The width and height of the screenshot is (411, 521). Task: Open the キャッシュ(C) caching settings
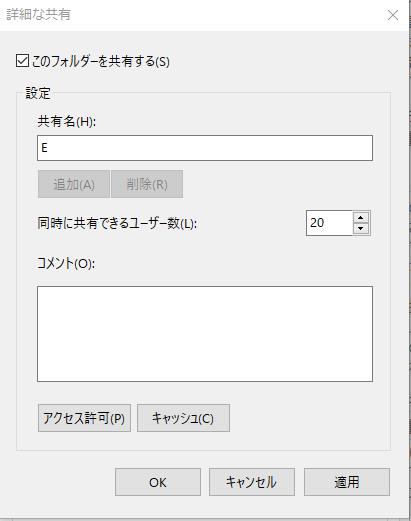[183, 418]
